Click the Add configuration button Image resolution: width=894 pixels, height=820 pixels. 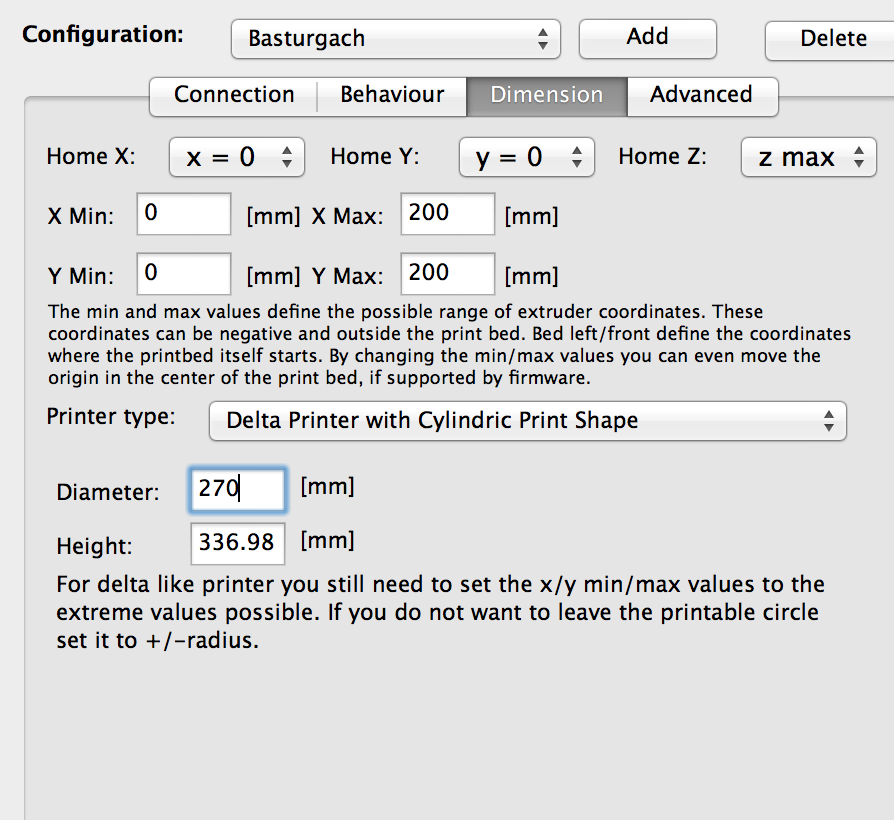(x=647, y=37)
